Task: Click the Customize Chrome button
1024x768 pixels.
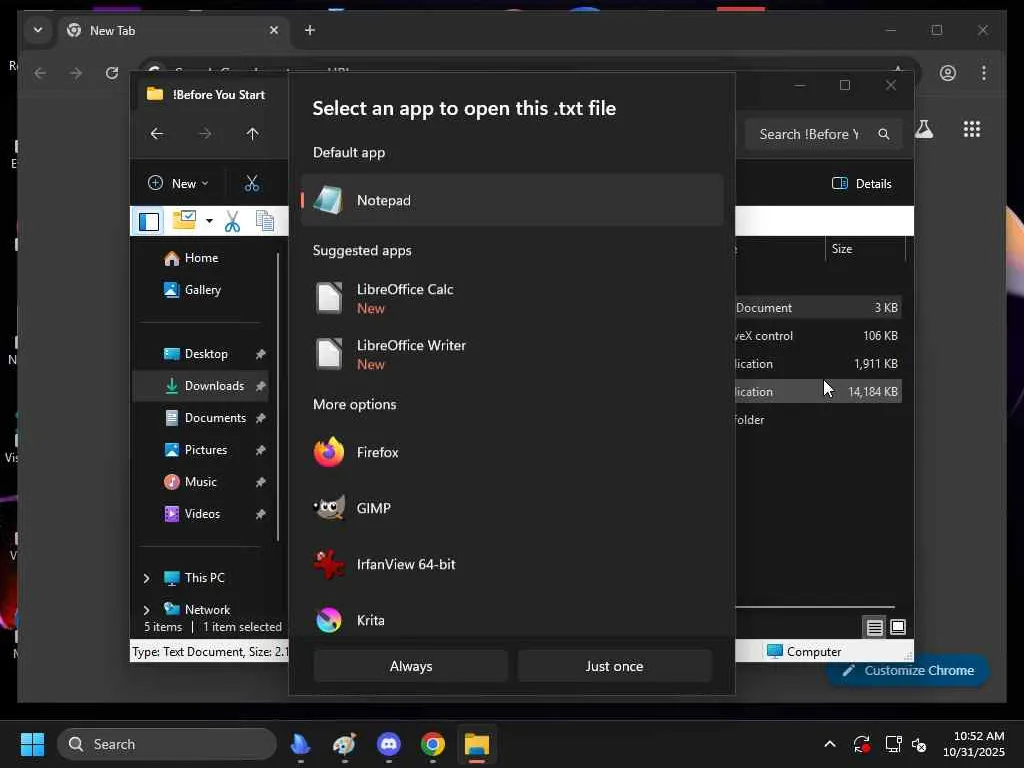Action: (x=908, y=671)
